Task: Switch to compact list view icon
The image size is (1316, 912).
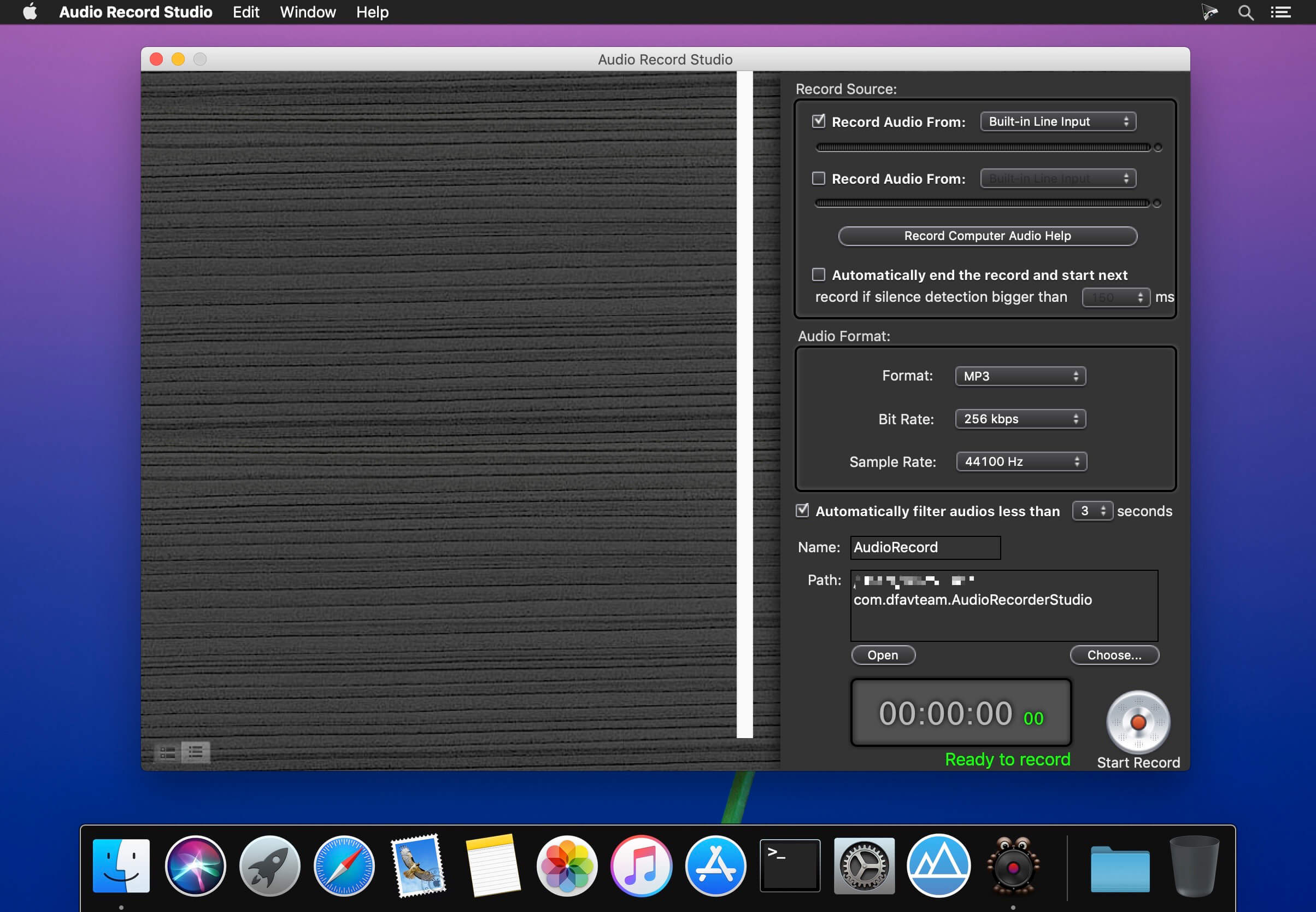Action: (195, 752)
